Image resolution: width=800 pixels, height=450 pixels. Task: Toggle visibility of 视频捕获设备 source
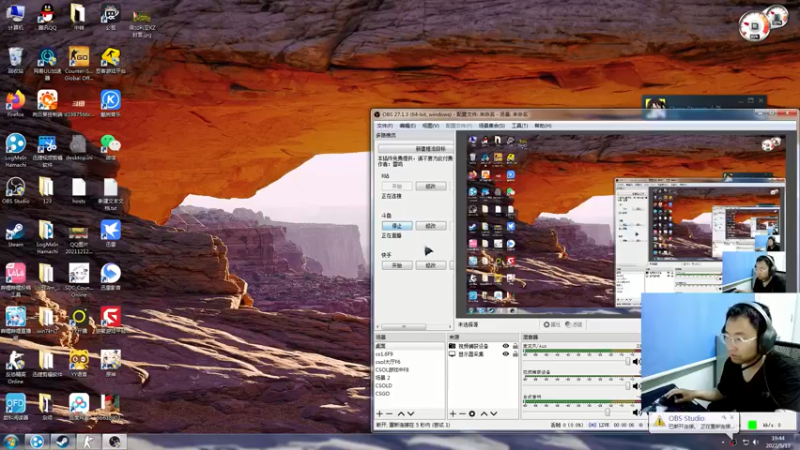(506, 346)
